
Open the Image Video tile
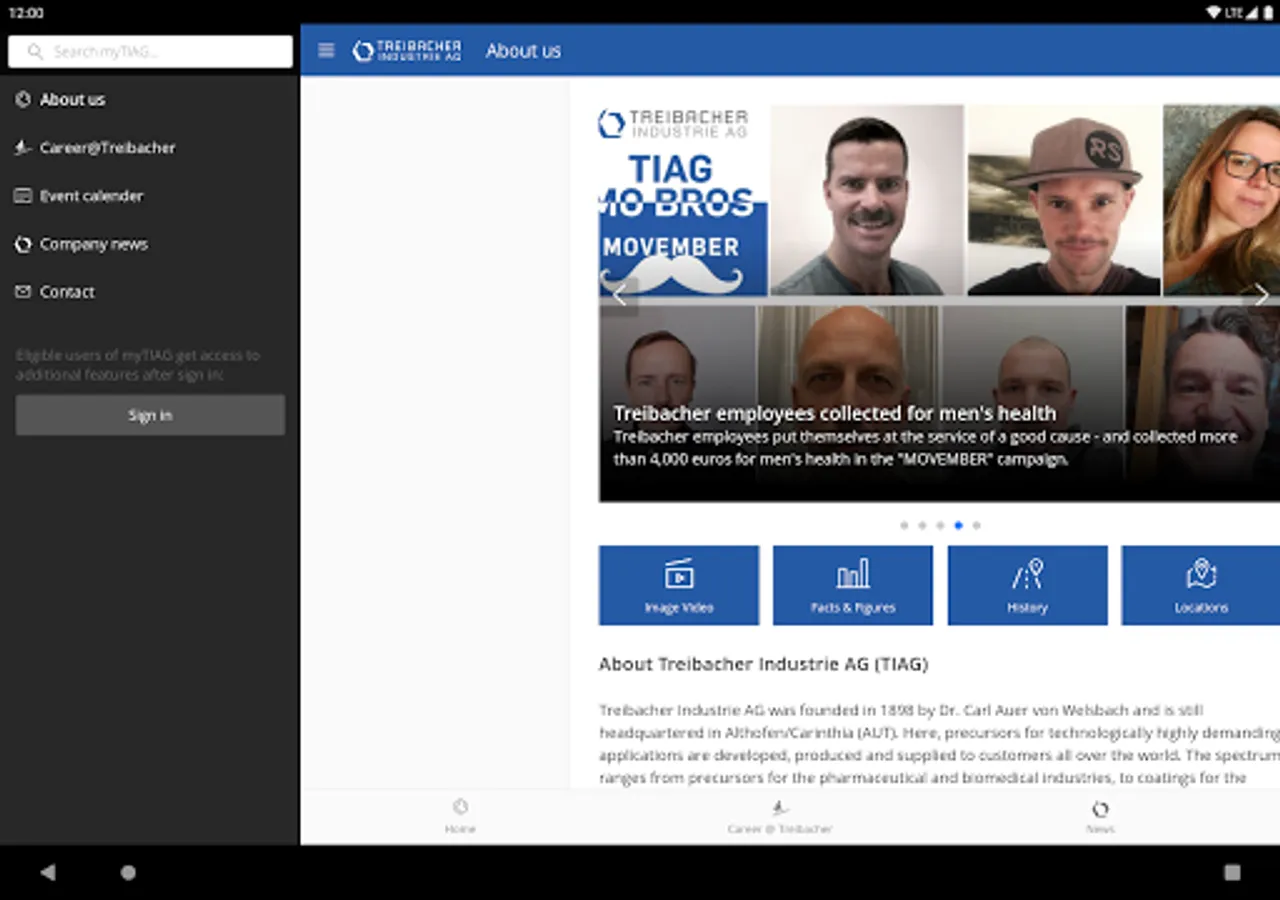(679, 585)
